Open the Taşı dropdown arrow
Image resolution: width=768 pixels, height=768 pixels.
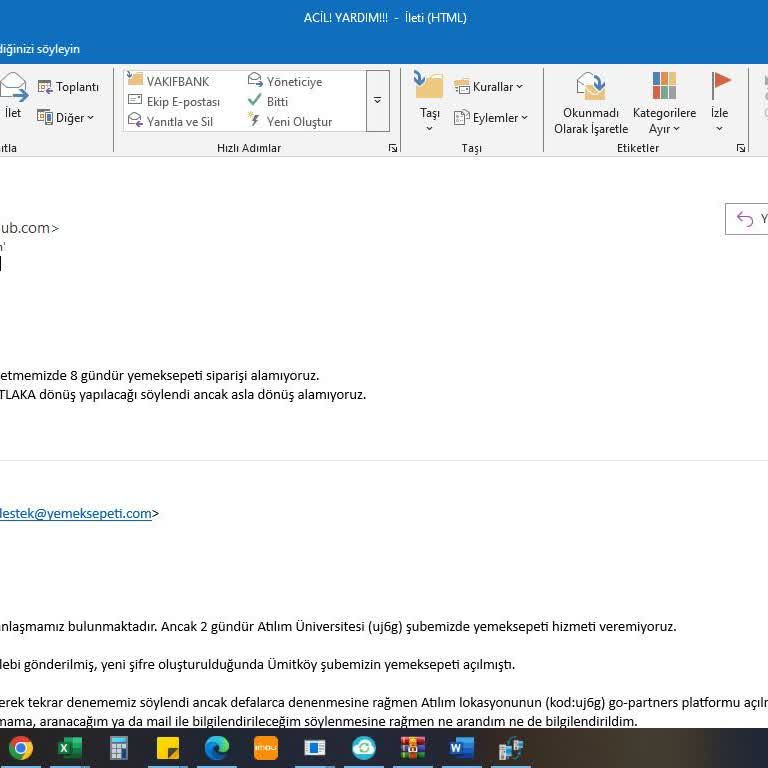pyautogui.click(x=429, y=128)
